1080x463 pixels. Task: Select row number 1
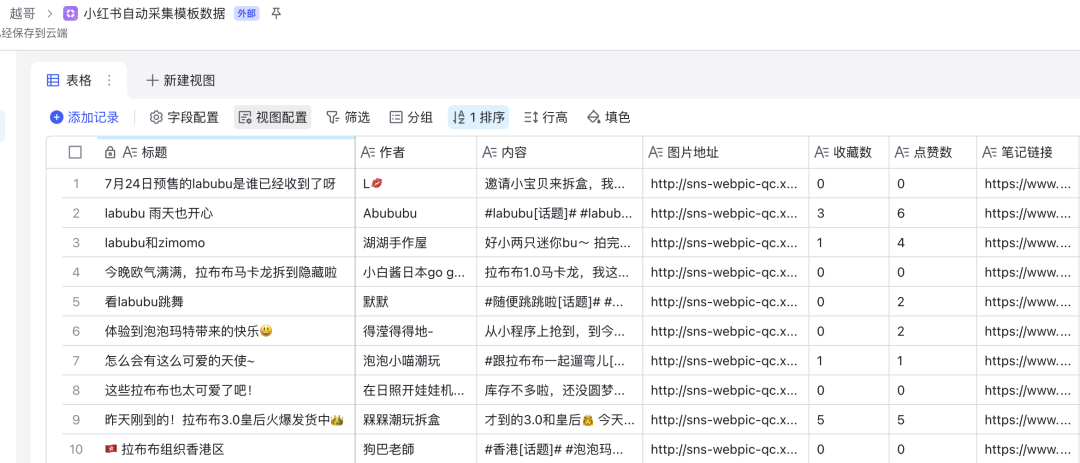(x=76, y=184)
